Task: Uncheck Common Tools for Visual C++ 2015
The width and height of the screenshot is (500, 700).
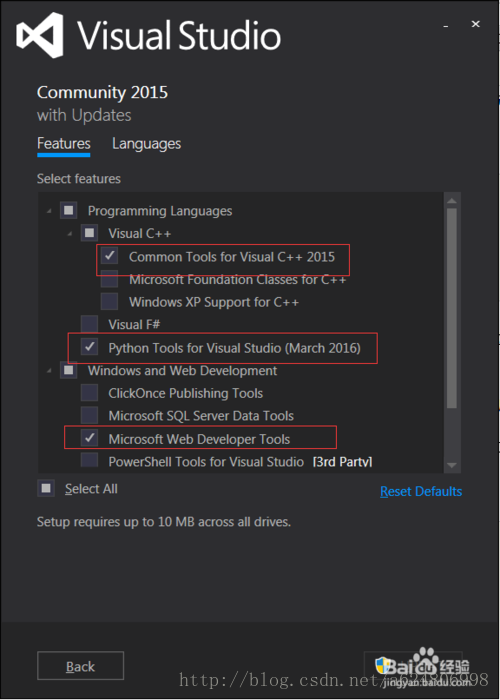Action: (110, 256)
